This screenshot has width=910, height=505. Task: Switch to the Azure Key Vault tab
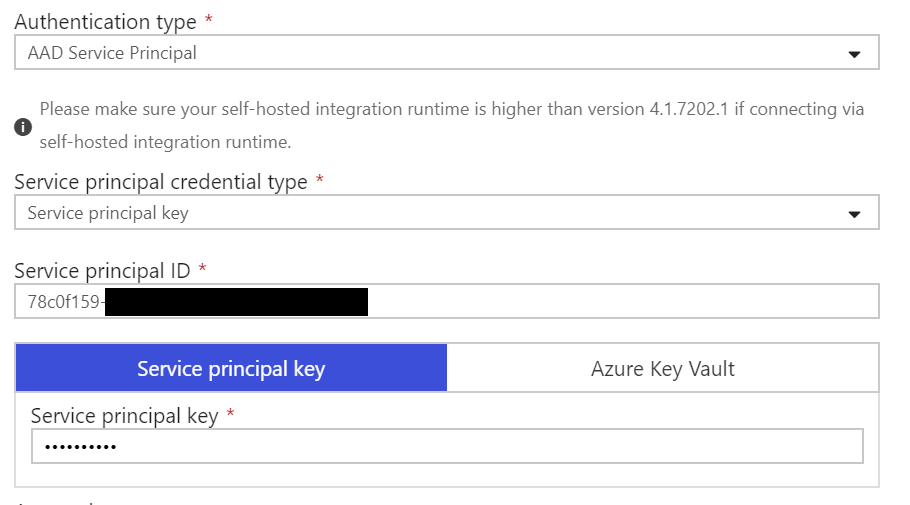click(x=663, y=368)
